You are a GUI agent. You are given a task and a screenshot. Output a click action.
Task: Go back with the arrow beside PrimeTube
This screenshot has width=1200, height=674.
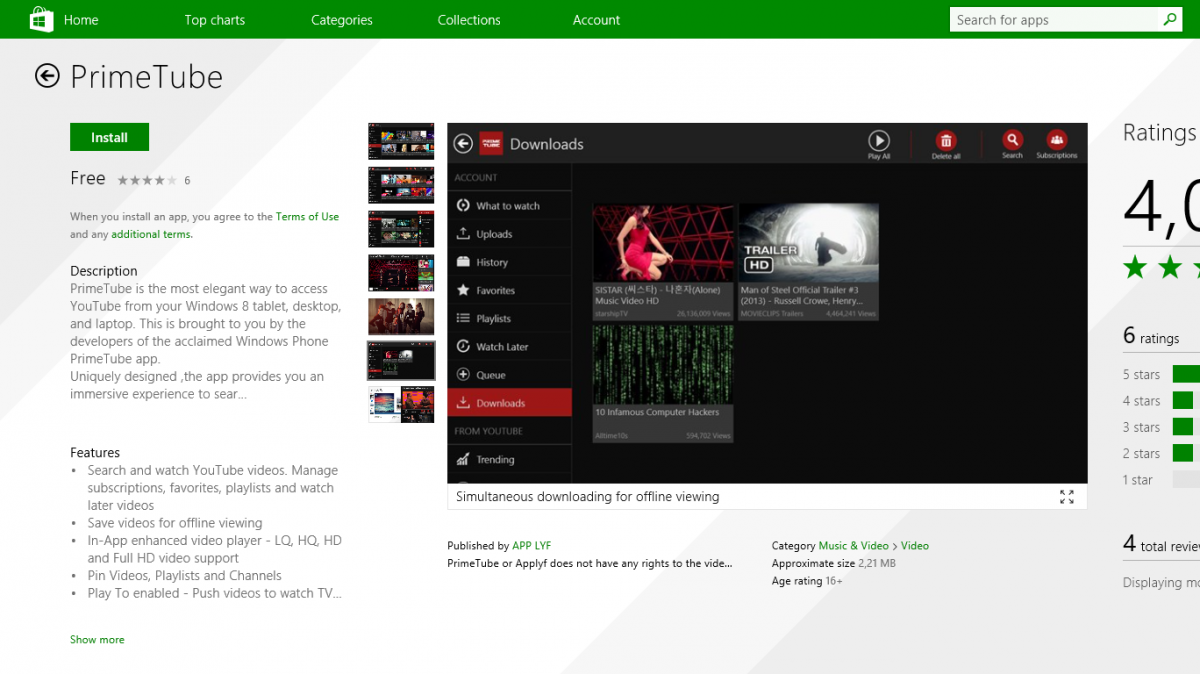47,76
